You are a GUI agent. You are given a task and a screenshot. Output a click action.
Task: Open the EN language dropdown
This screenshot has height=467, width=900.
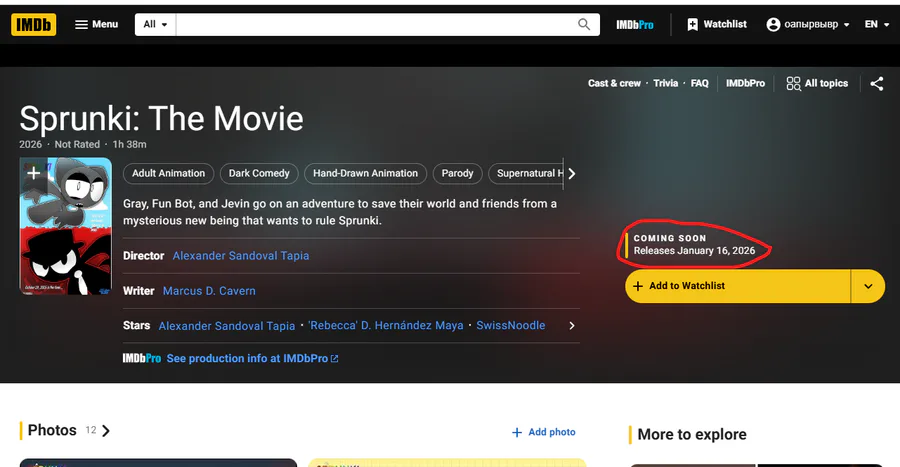tap(876, 25)
